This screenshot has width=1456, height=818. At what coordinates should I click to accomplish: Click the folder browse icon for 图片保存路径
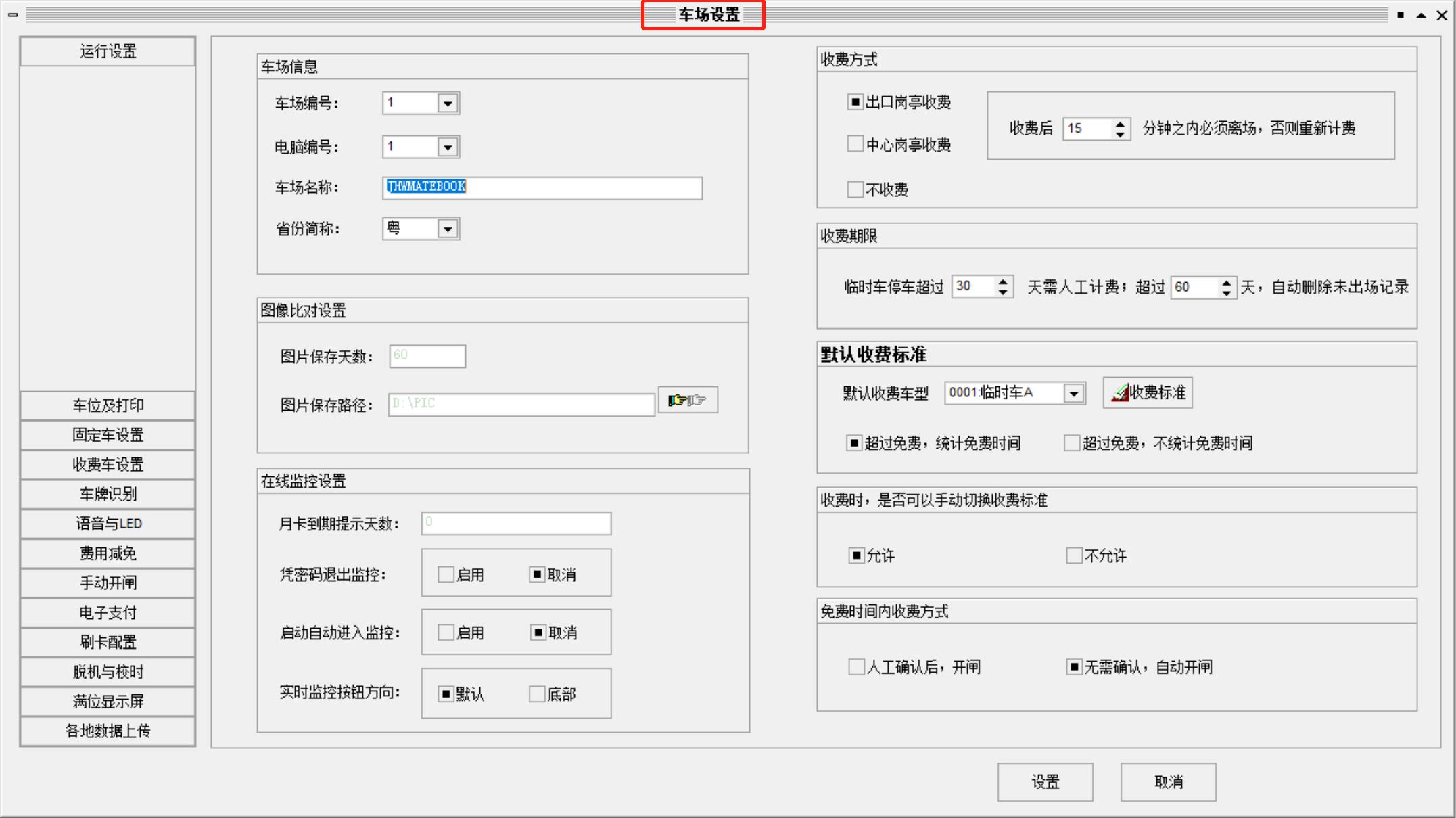pos(687,400)
